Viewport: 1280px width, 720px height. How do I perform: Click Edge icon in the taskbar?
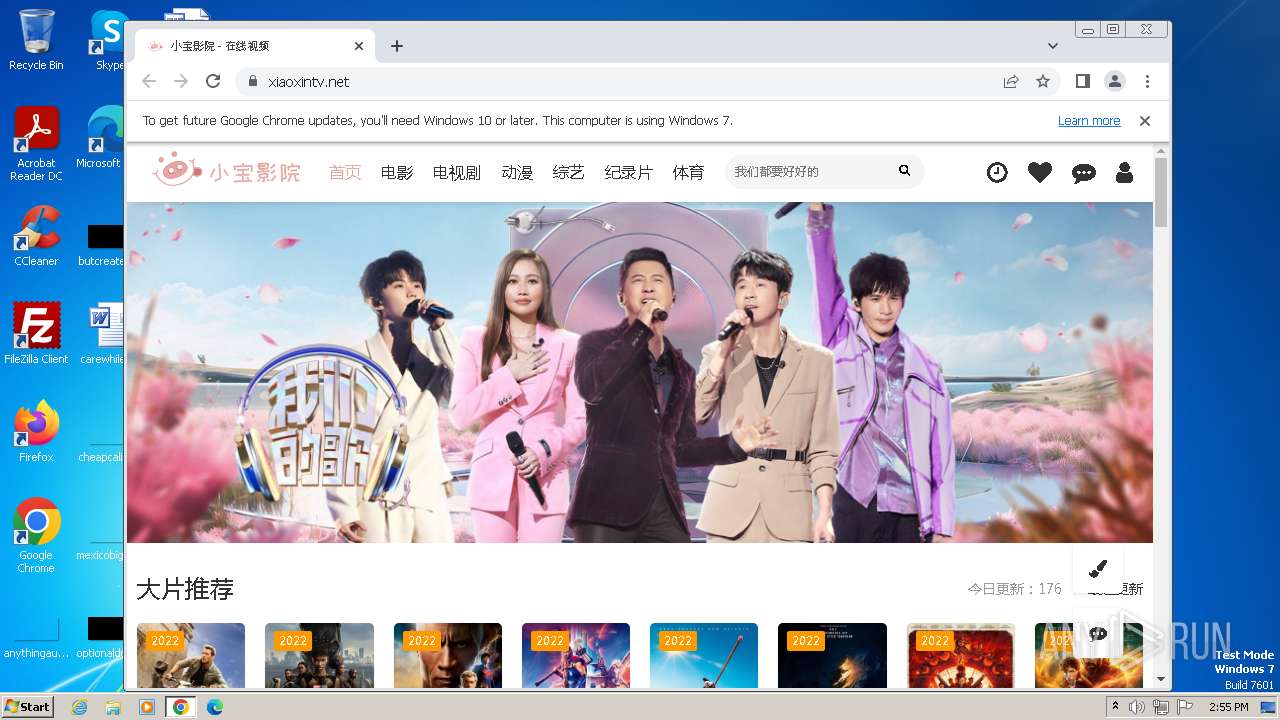[214, 707]
